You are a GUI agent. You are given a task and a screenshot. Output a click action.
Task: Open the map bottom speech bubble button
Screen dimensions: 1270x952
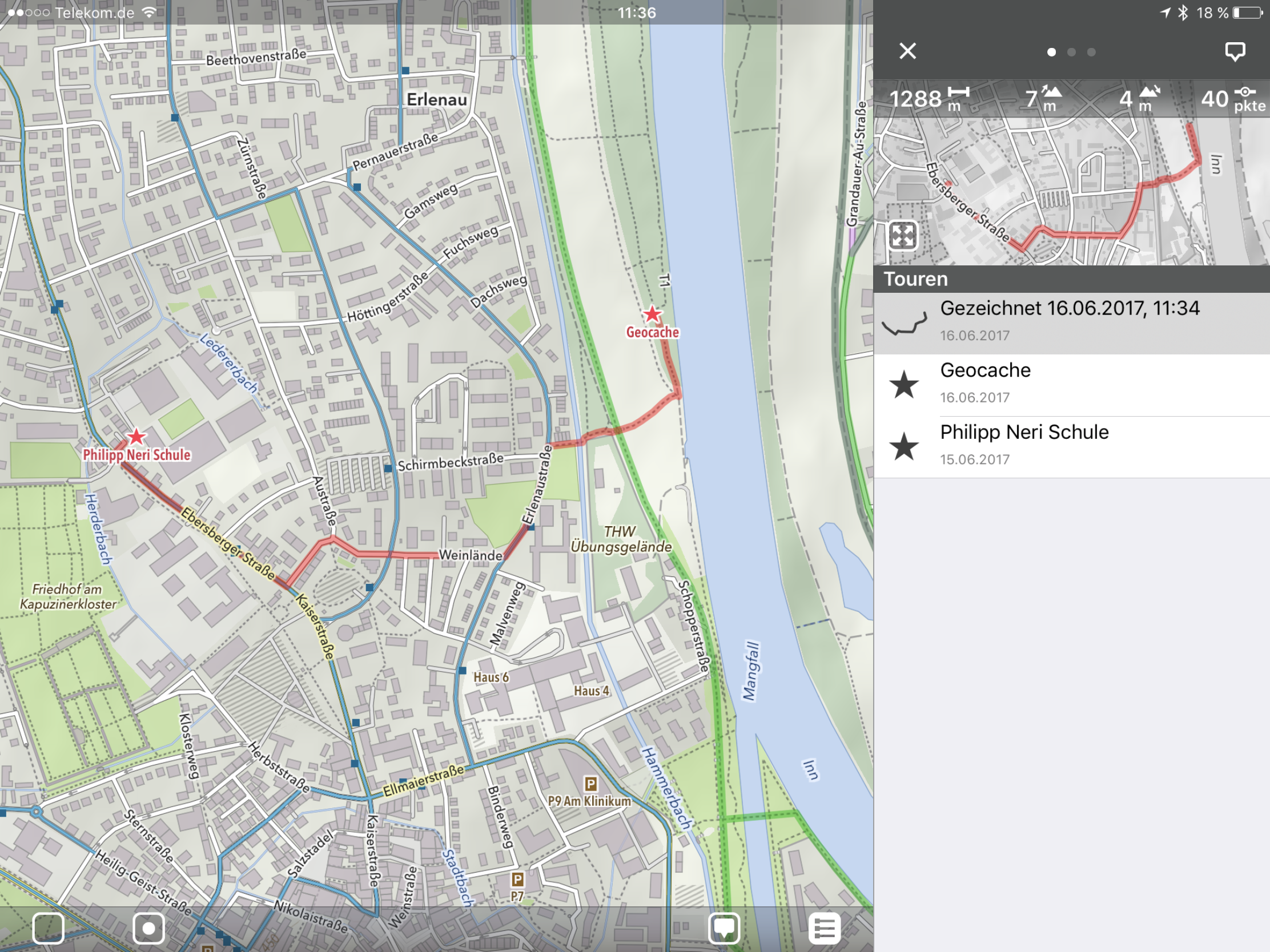coord(724,928)
